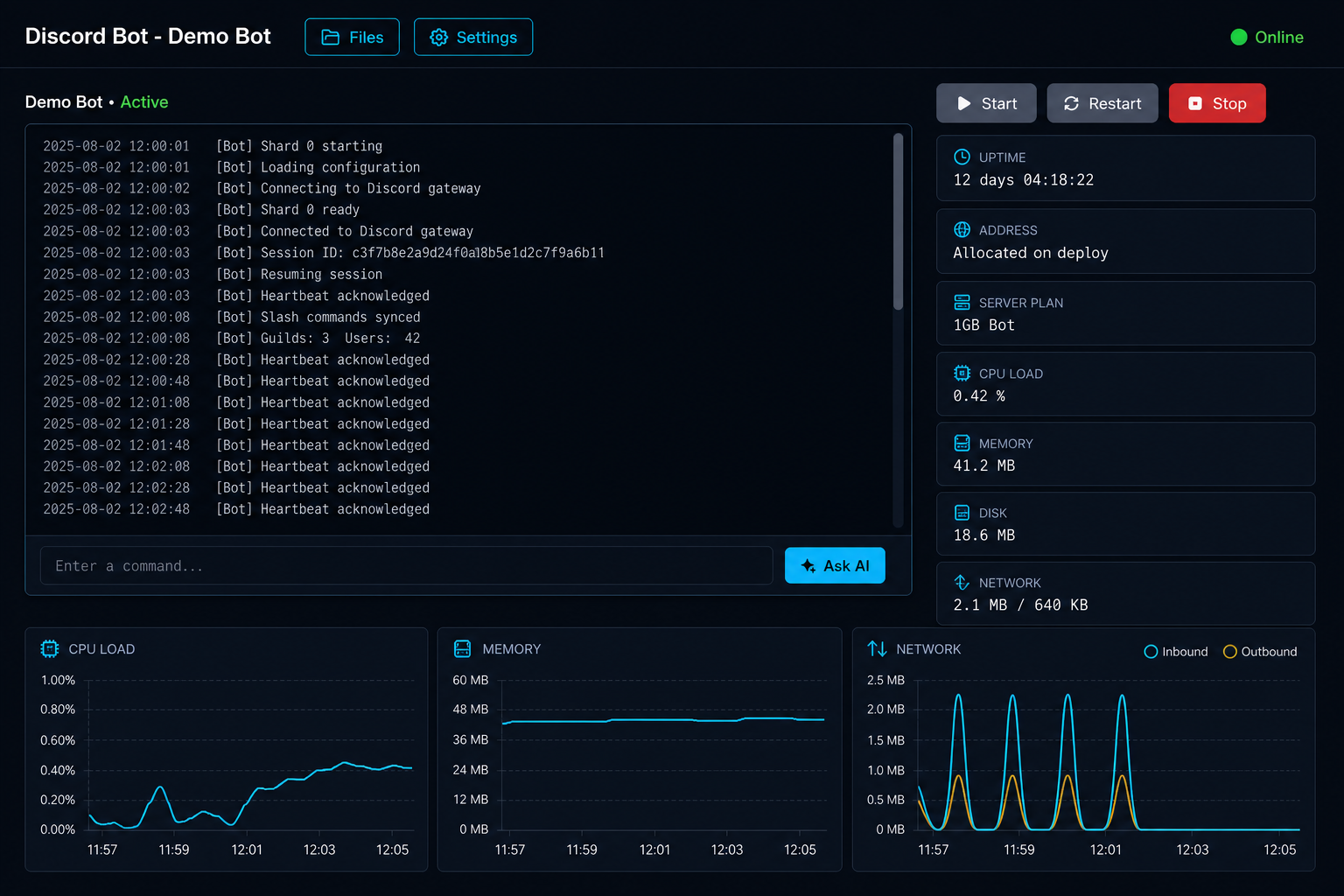Click the memory icon above Memory chart
1344x896 pixels.
point(463,648)
